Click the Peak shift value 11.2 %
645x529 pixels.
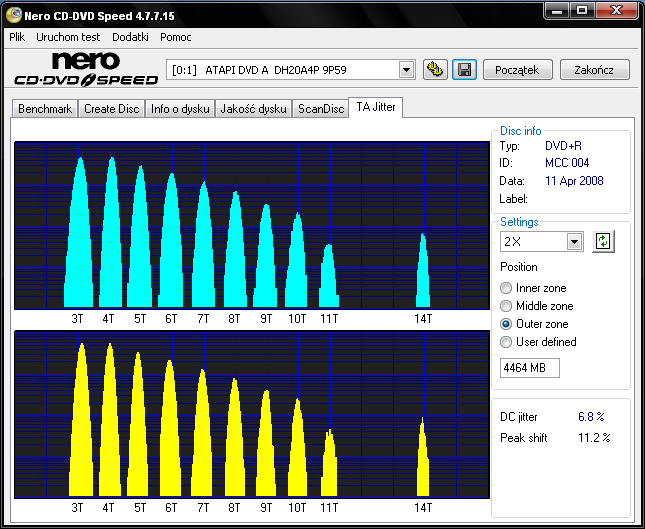[594, 438]
